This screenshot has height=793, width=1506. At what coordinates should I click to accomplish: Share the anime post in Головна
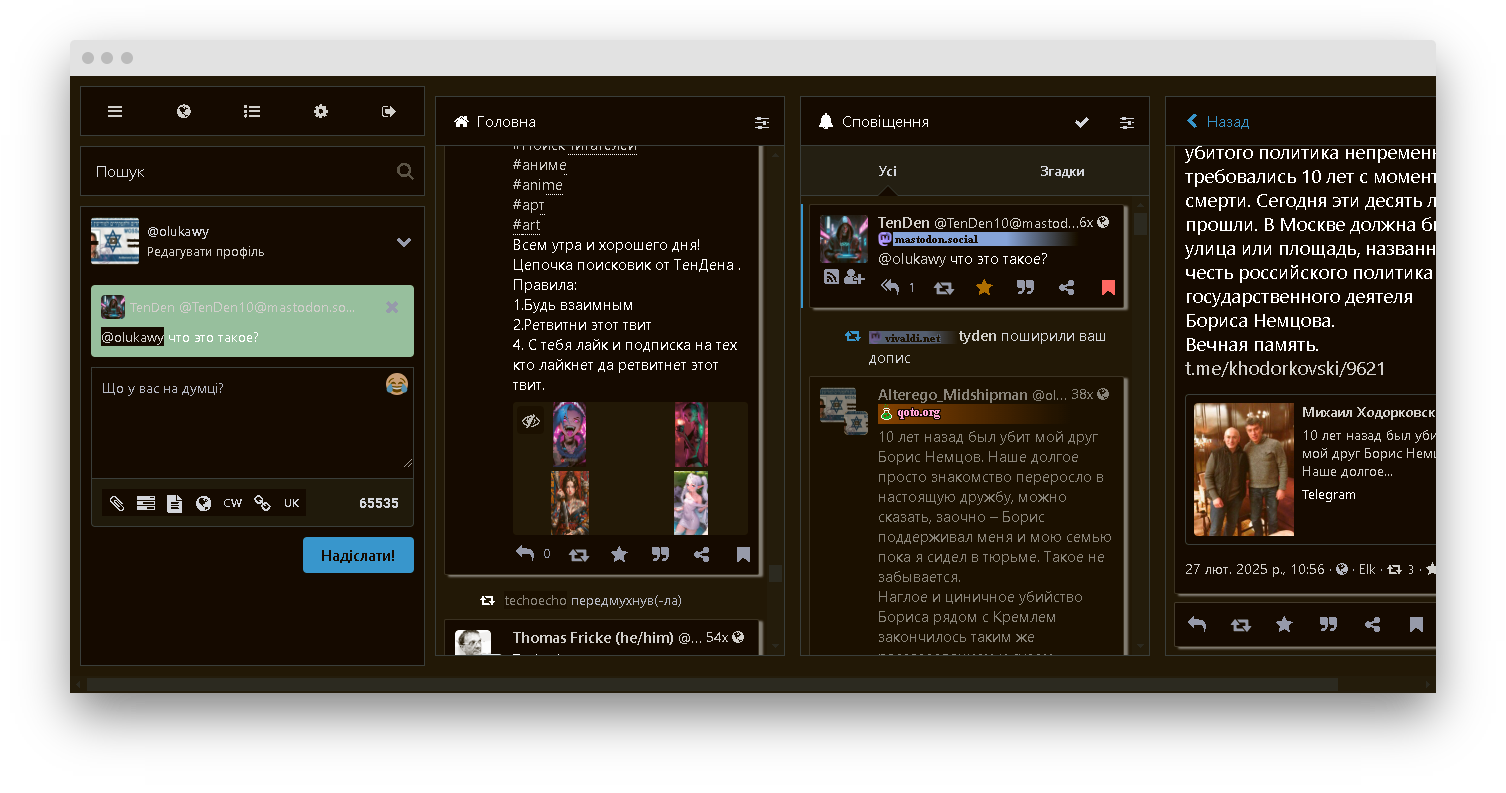[x=702, y=553]
